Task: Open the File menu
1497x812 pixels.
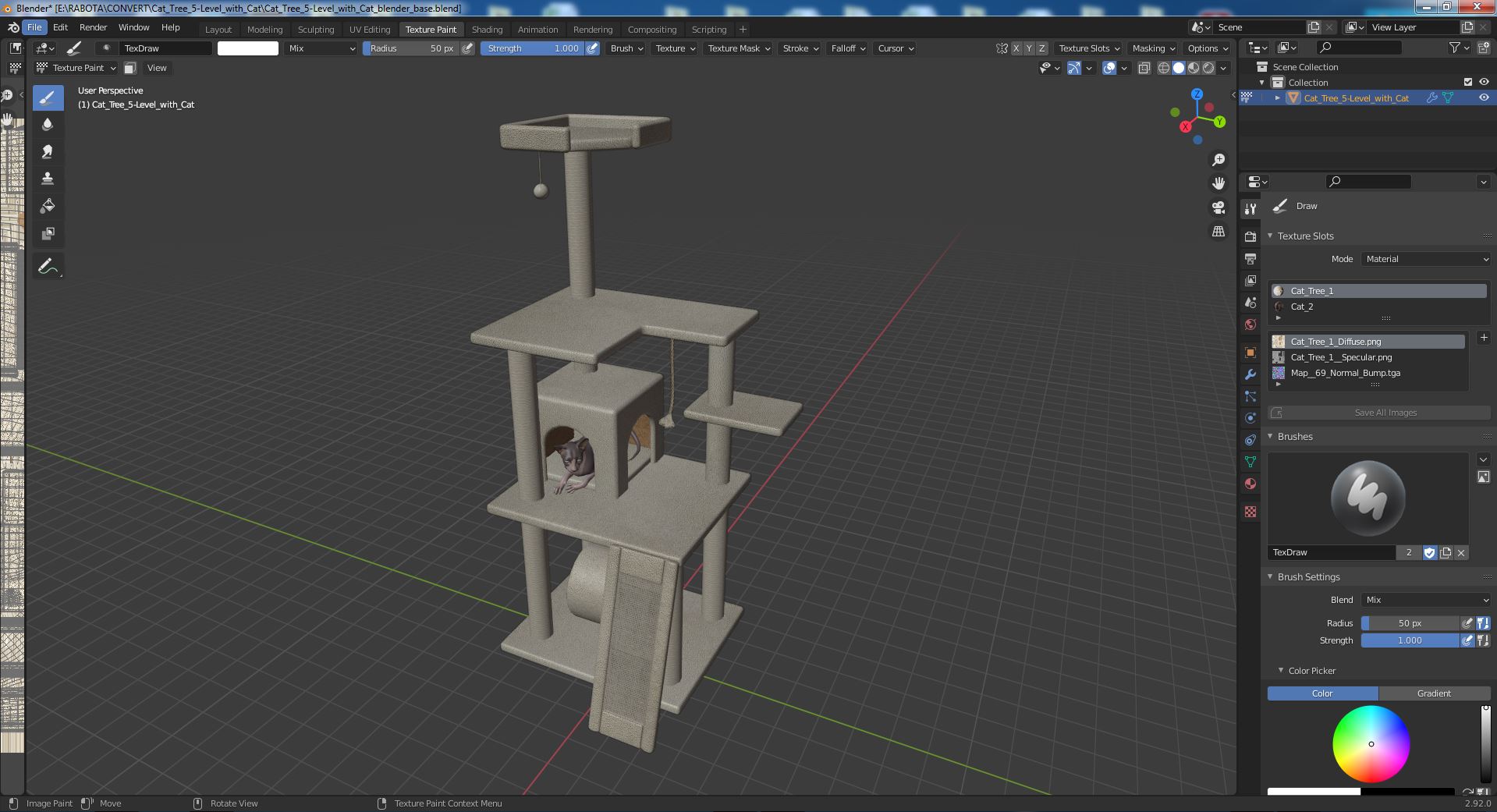Action: point(34,27)
